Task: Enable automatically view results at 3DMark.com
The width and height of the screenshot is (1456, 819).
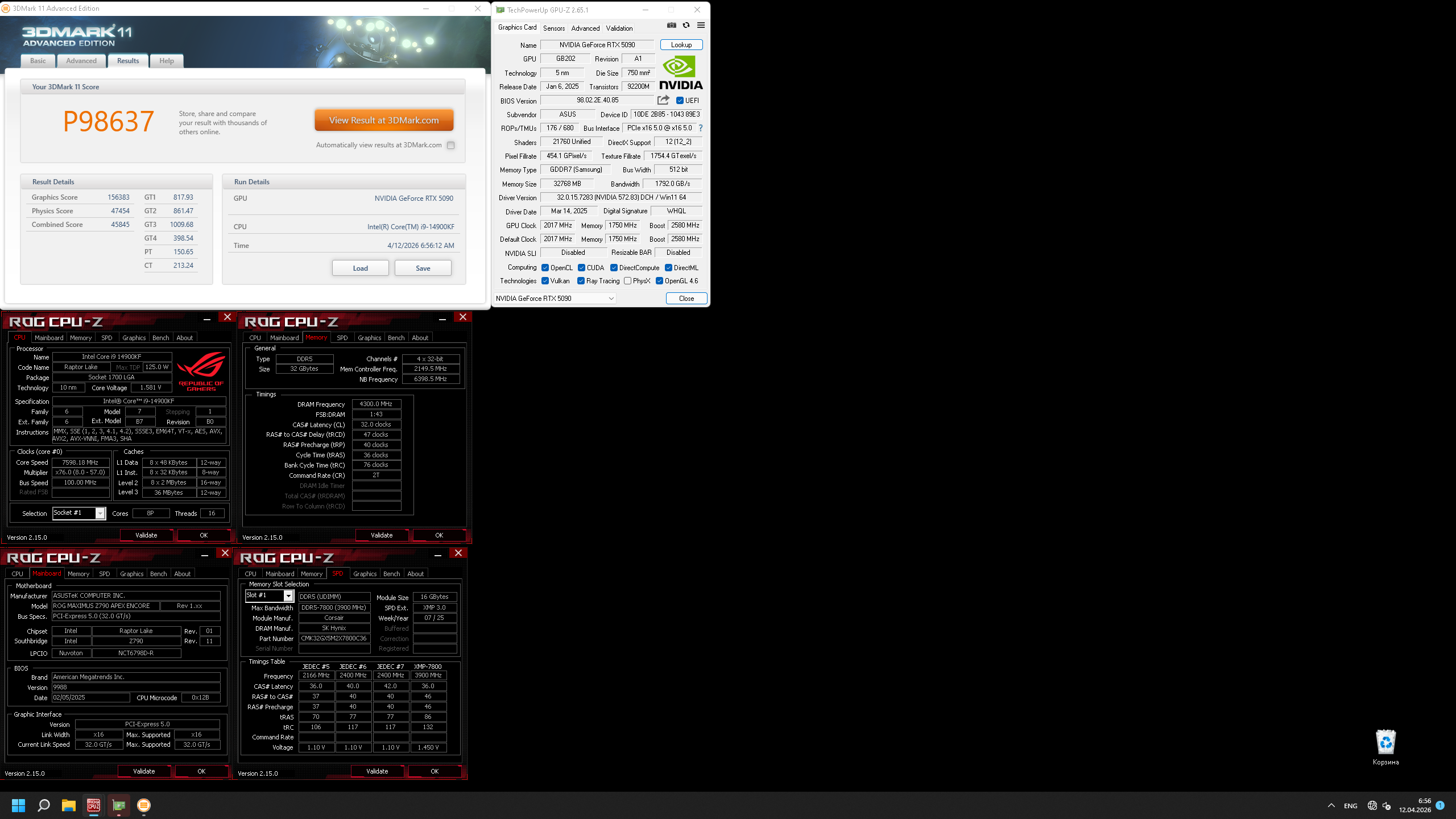Action: [450, 146]
